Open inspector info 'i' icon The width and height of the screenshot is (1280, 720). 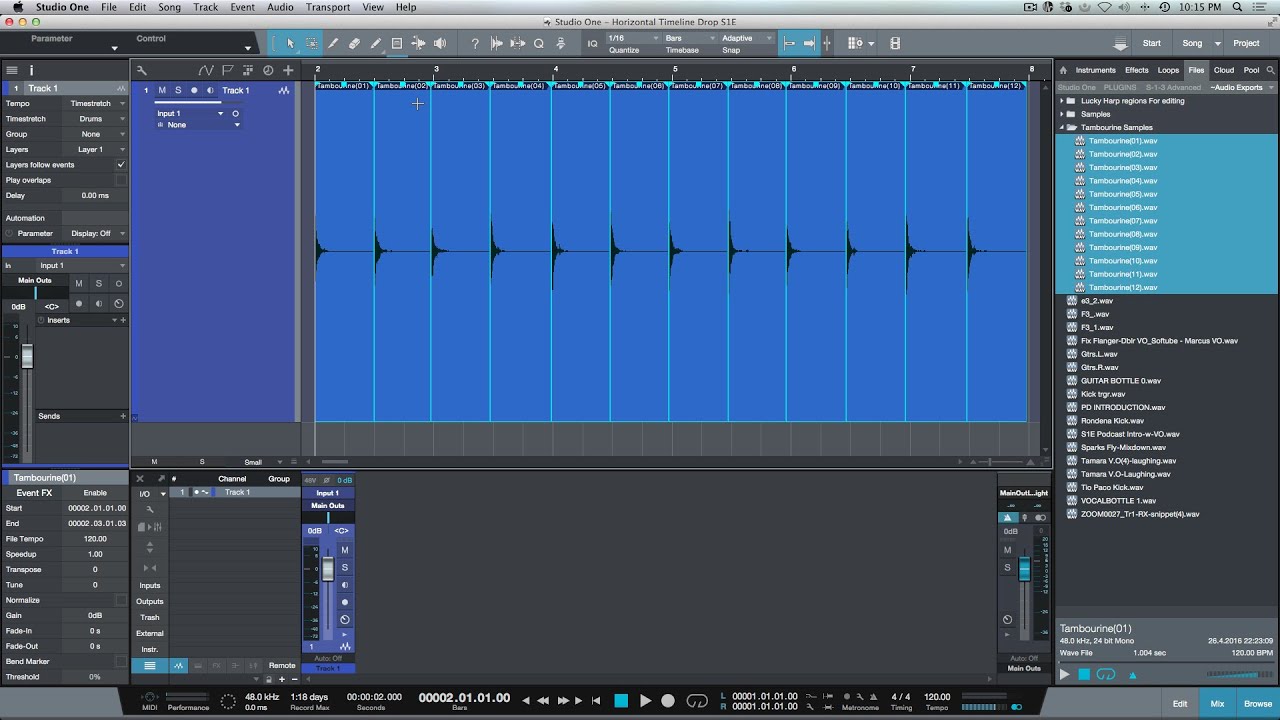click(x=31, y=70)
